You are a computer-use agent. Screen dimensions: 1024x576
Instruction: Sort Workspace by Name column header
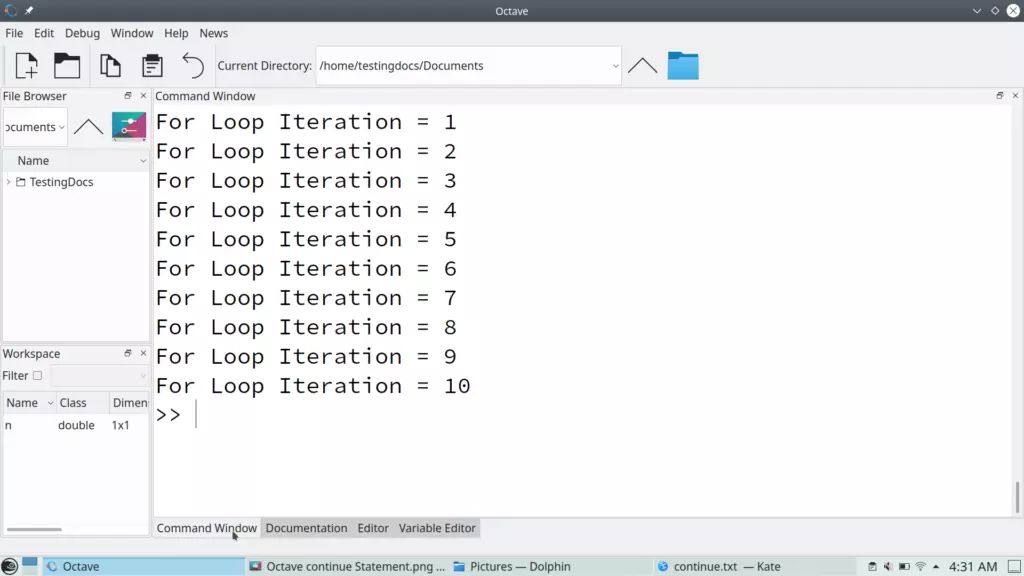(x=29, y=403)
